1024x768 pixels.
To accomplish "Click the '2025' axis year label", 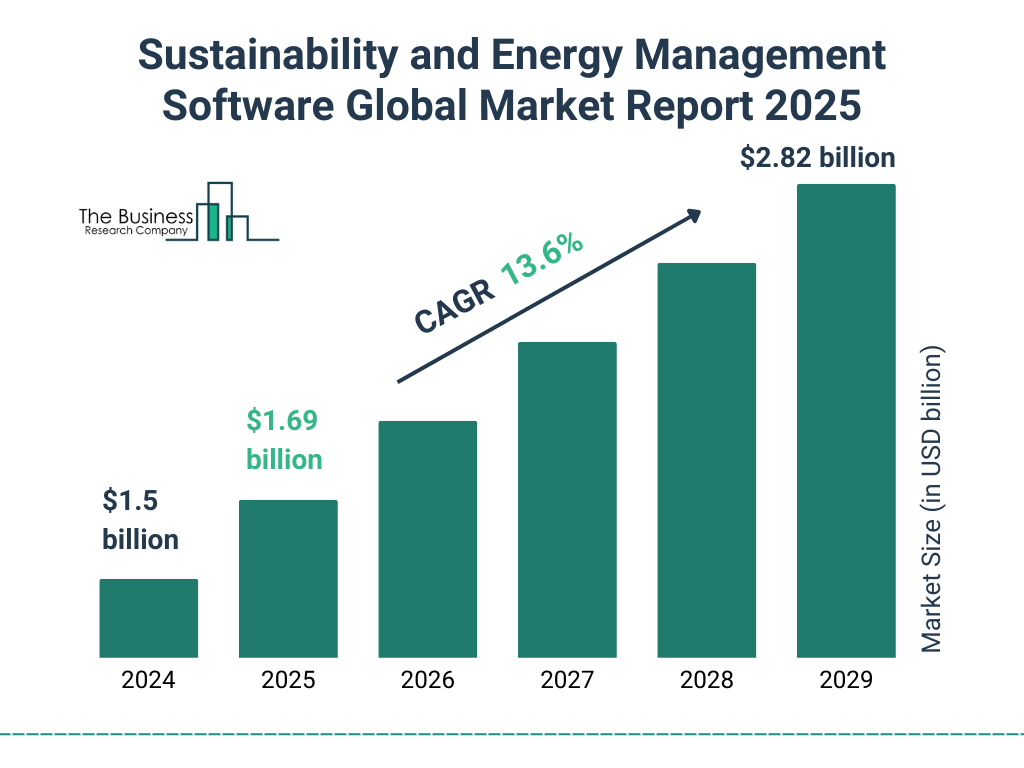I will tap(288, 680).
